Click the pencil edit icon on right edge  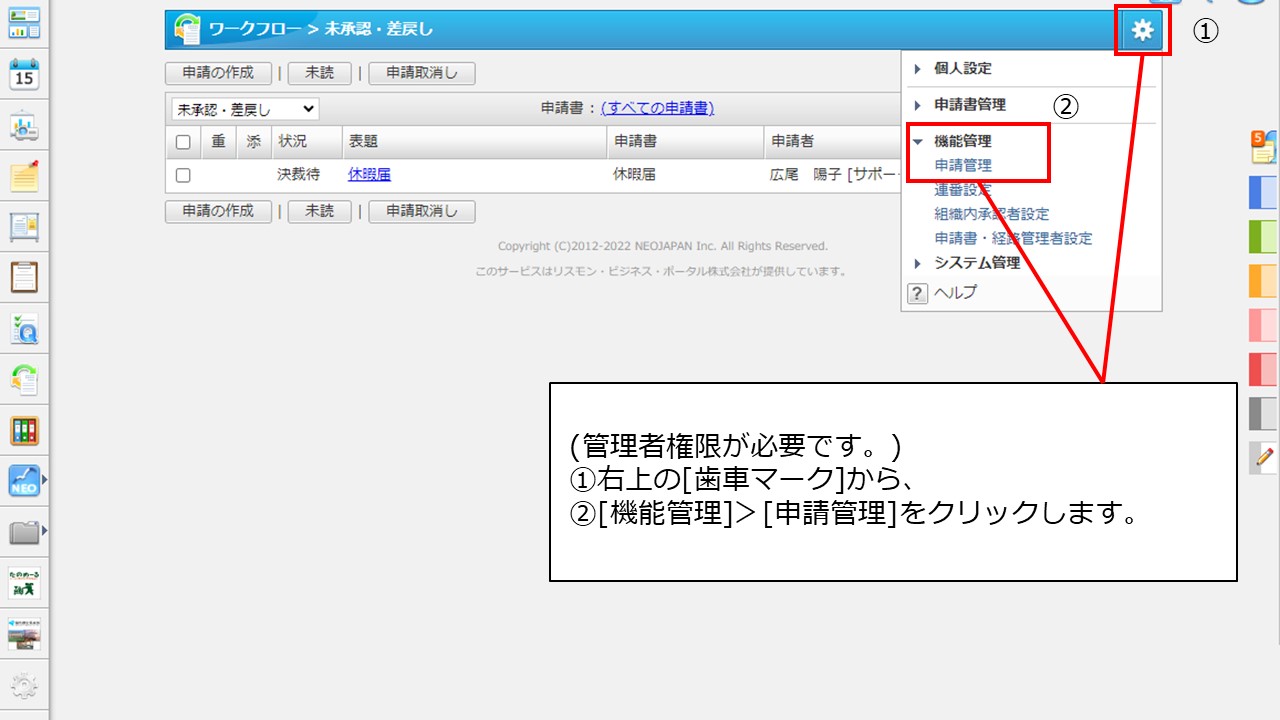[1263, 457]
